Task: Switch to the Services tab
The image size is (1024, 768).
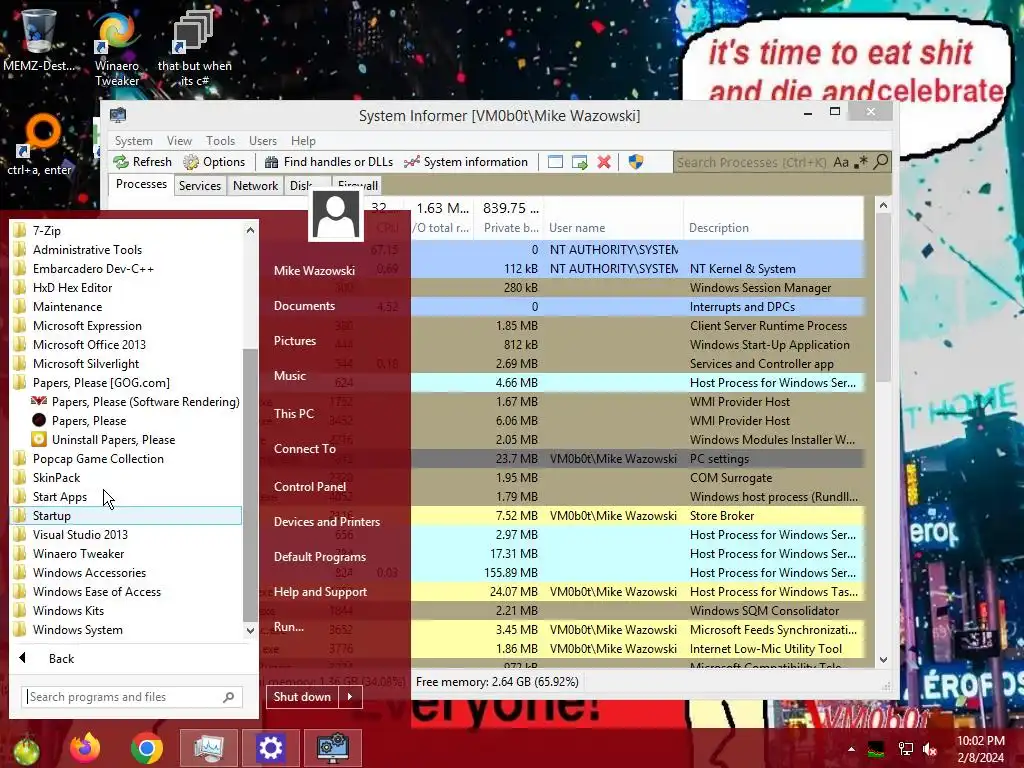Action: 200,185
